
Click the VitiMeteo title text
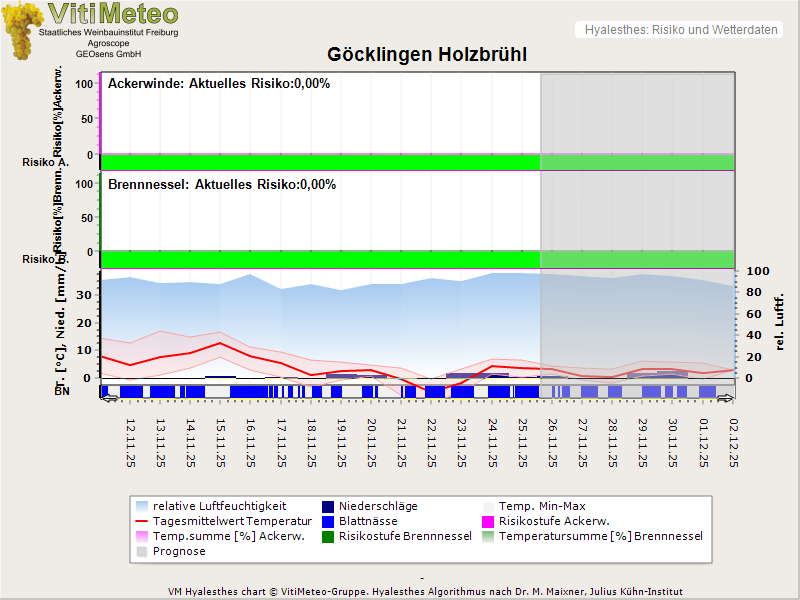tap(113, 14)
